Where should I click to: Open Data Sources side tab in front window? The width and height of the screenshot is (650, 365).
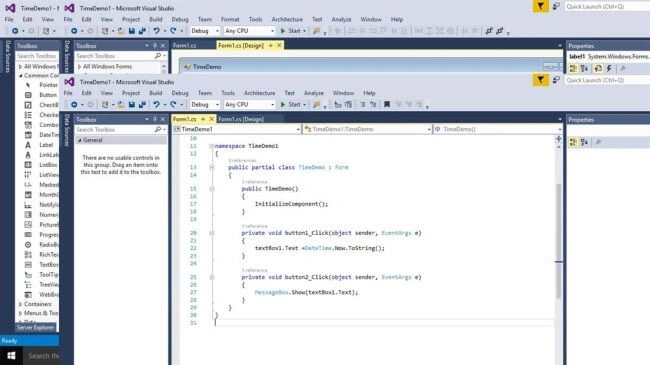pos(67,130)
